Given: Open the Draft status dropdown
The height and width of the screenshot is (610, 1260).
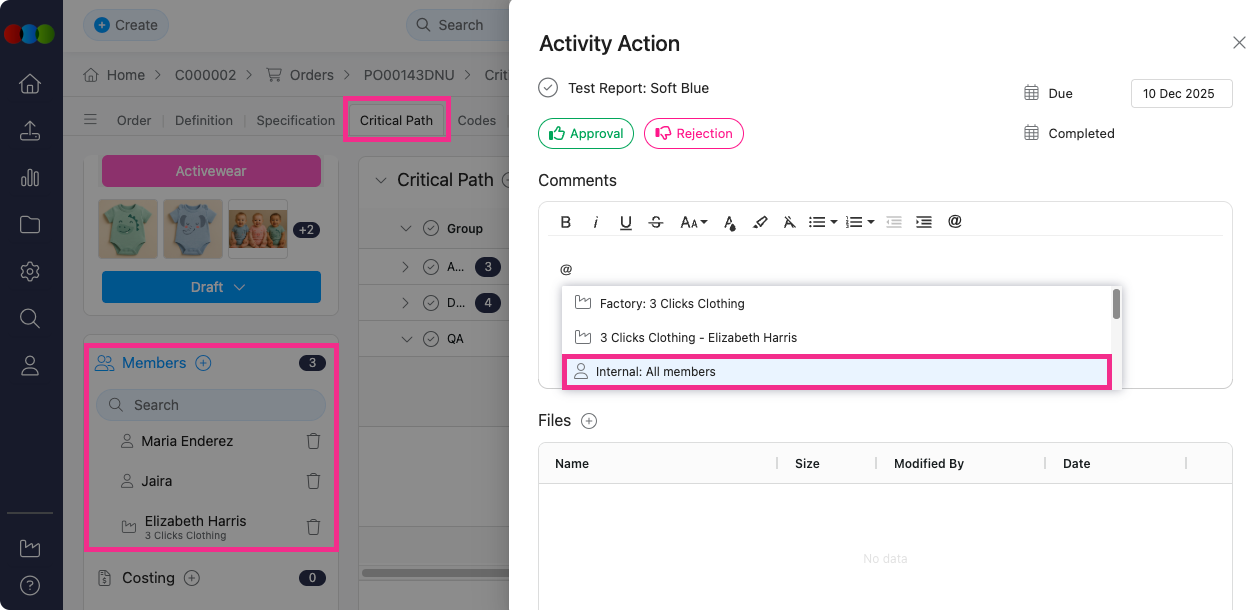Looking at the screenshot, I should [x=211, y=287].
